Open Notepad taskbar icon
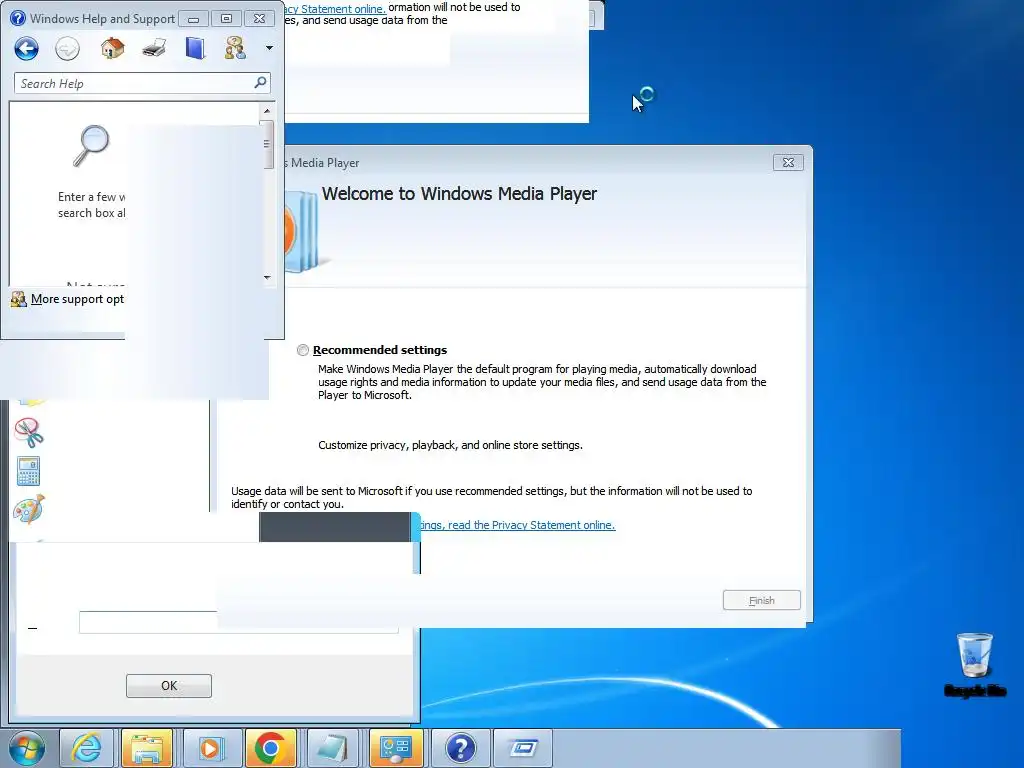 333,748
